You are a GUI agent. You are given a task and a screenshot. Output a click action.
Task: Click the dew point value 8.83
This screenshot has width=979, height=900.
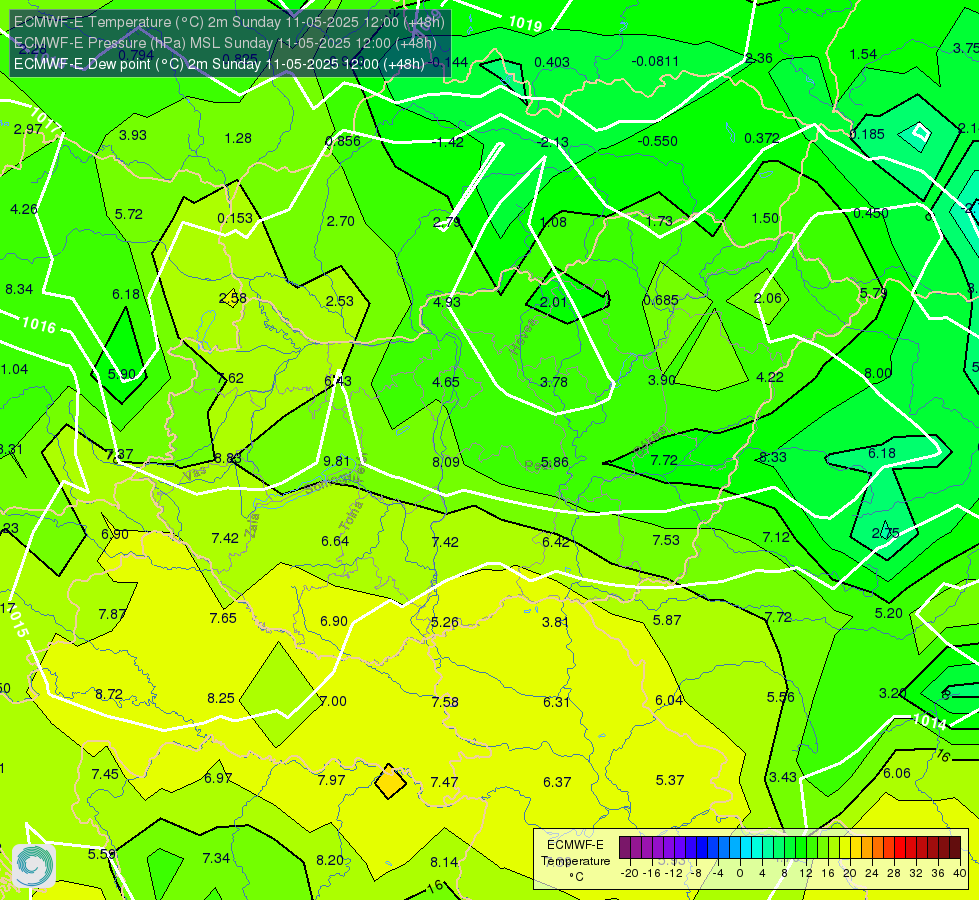coord(227,458)
